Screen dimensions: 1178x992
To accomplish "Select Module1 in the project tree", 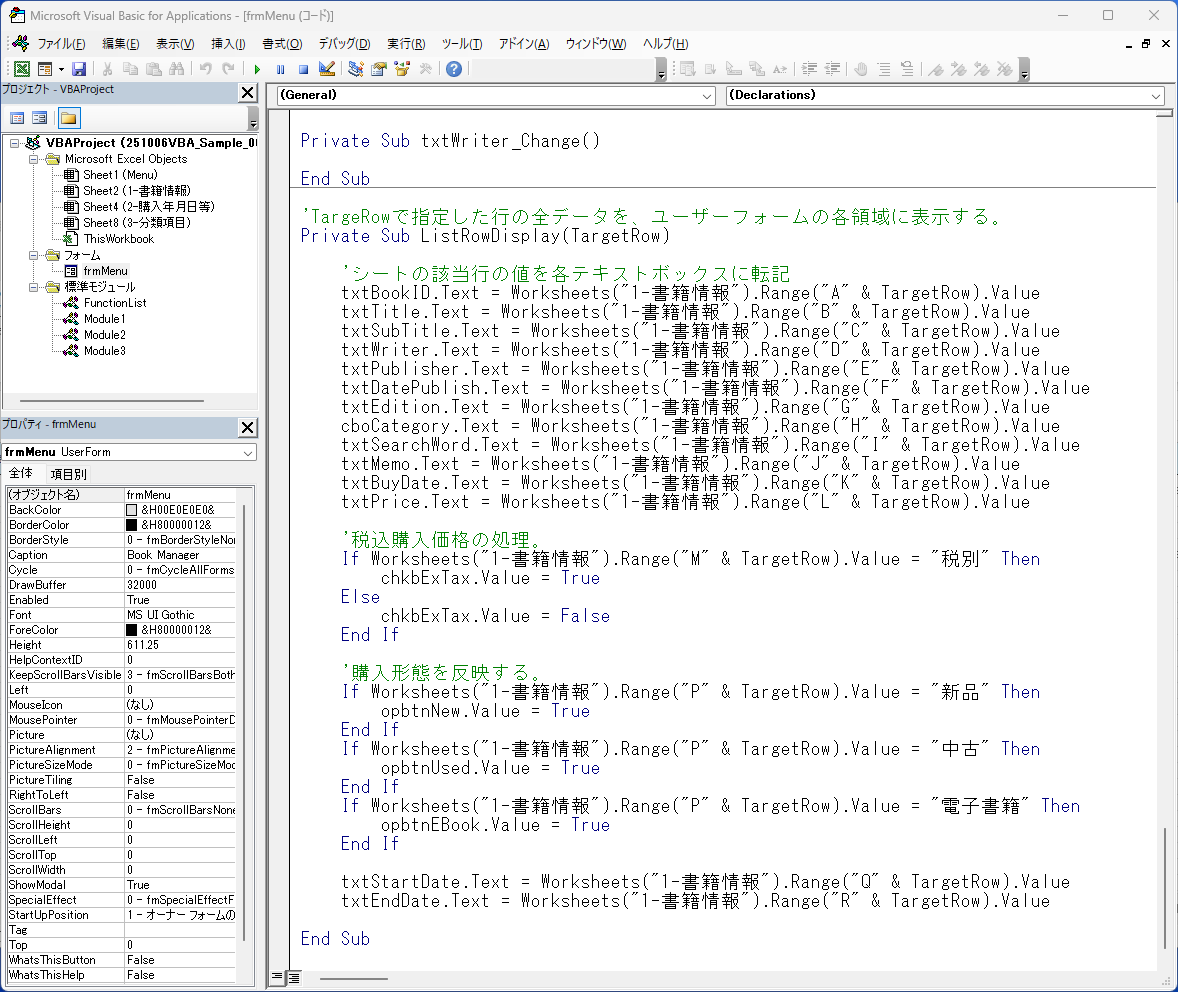I will [x=104, y=319].
